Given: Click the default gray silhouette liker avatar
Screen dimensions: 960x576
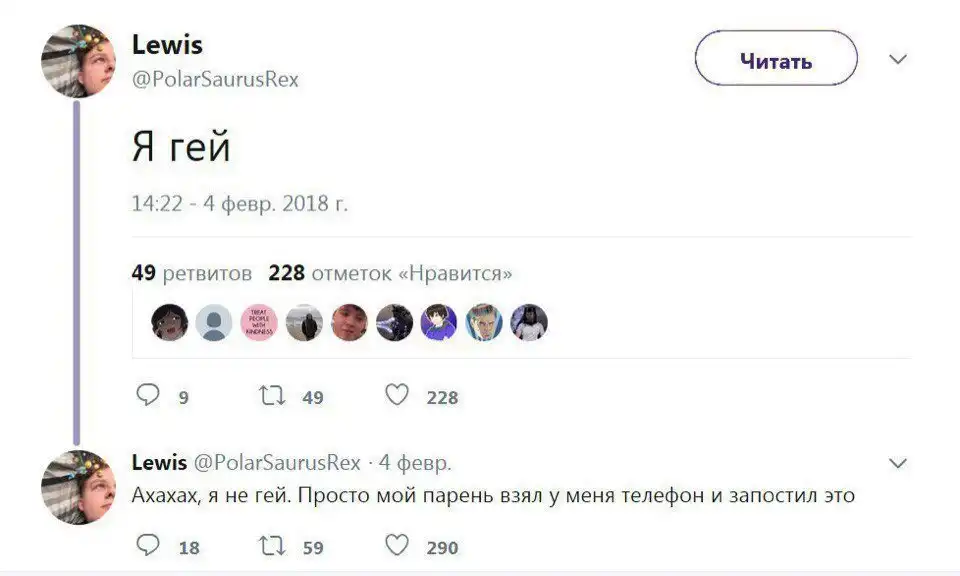Looking at the screenshot, I should (213, 322).
